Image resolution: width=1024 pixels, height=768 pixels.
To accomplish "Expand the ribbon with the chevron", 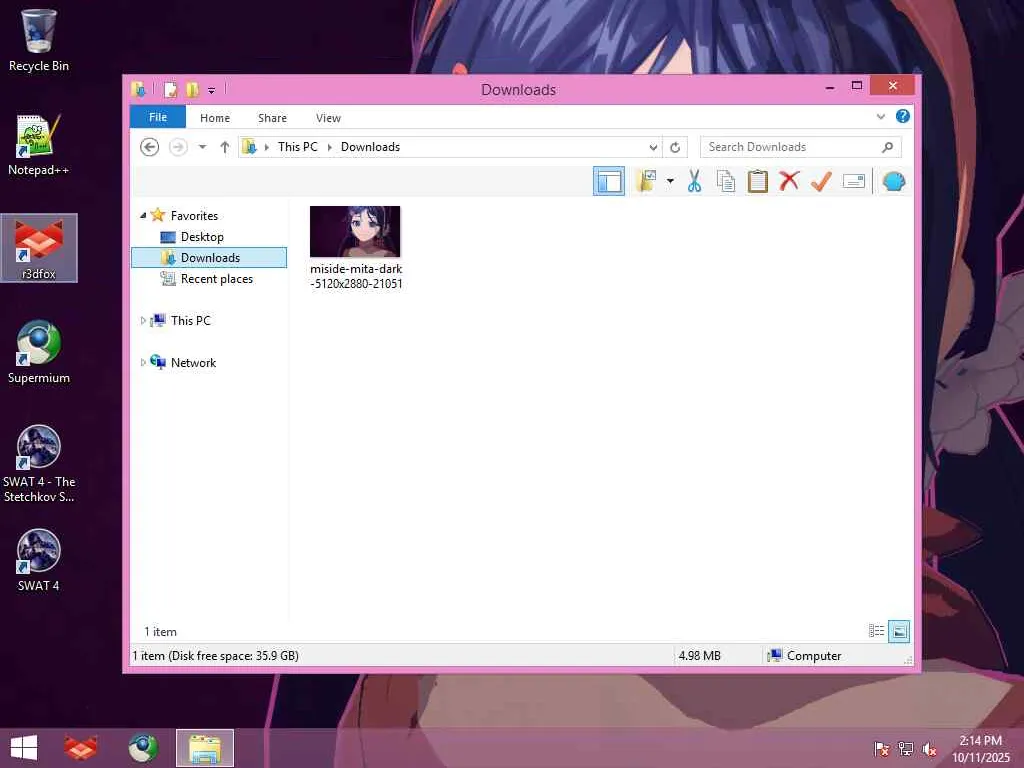I will click(880, 117).
